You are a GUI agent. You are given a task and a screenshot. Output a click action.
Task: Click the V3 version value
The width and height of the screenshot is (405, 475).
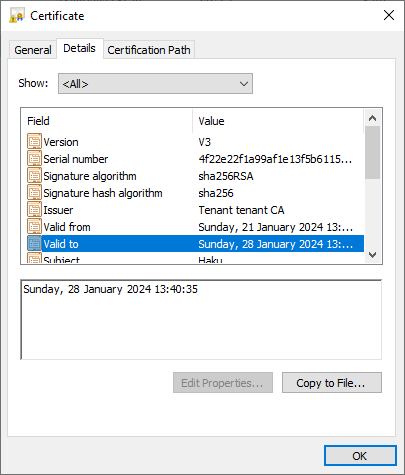(205, 142)
